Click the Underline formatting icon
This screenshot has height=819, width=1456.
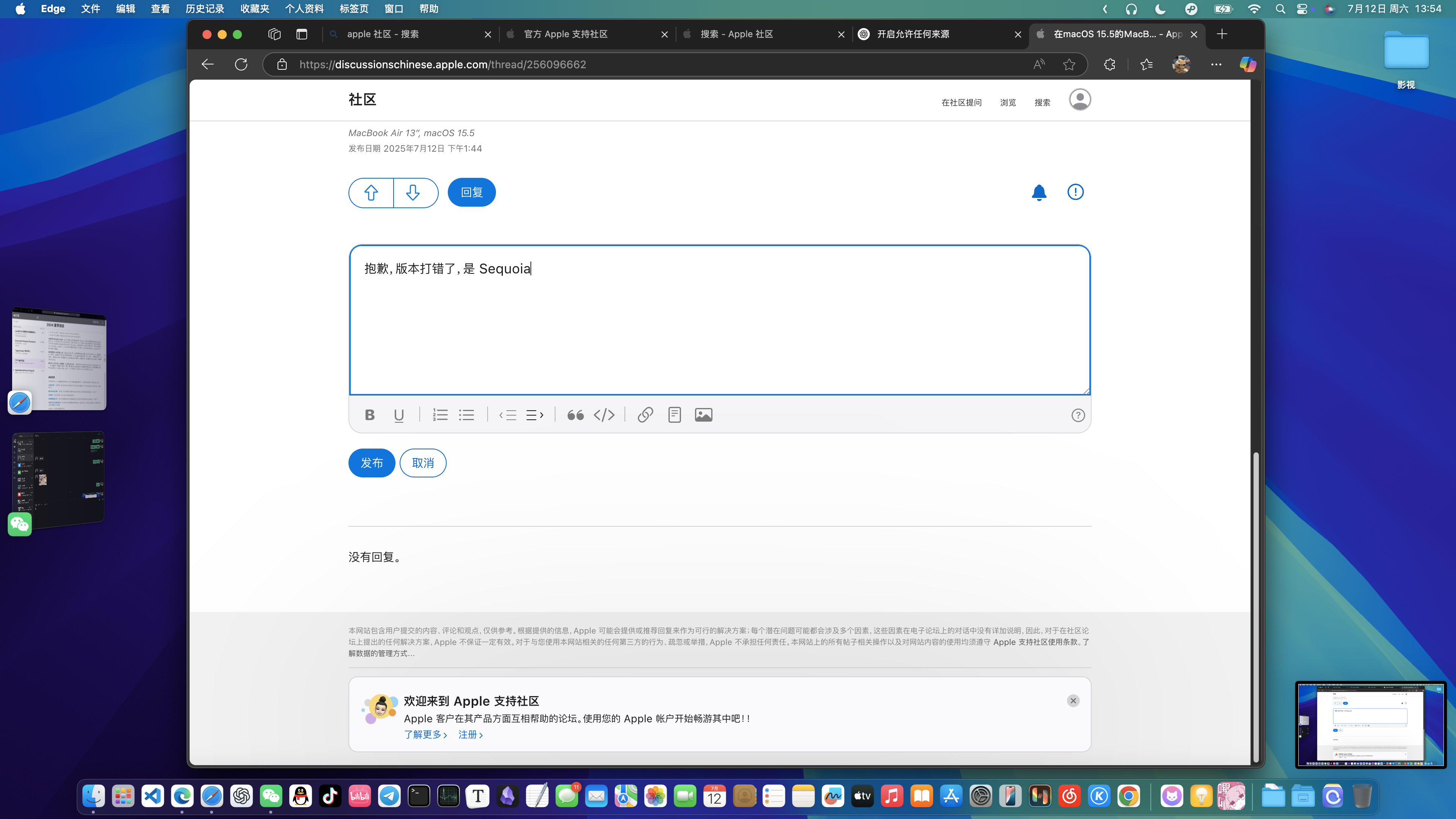tap(399, 415)
